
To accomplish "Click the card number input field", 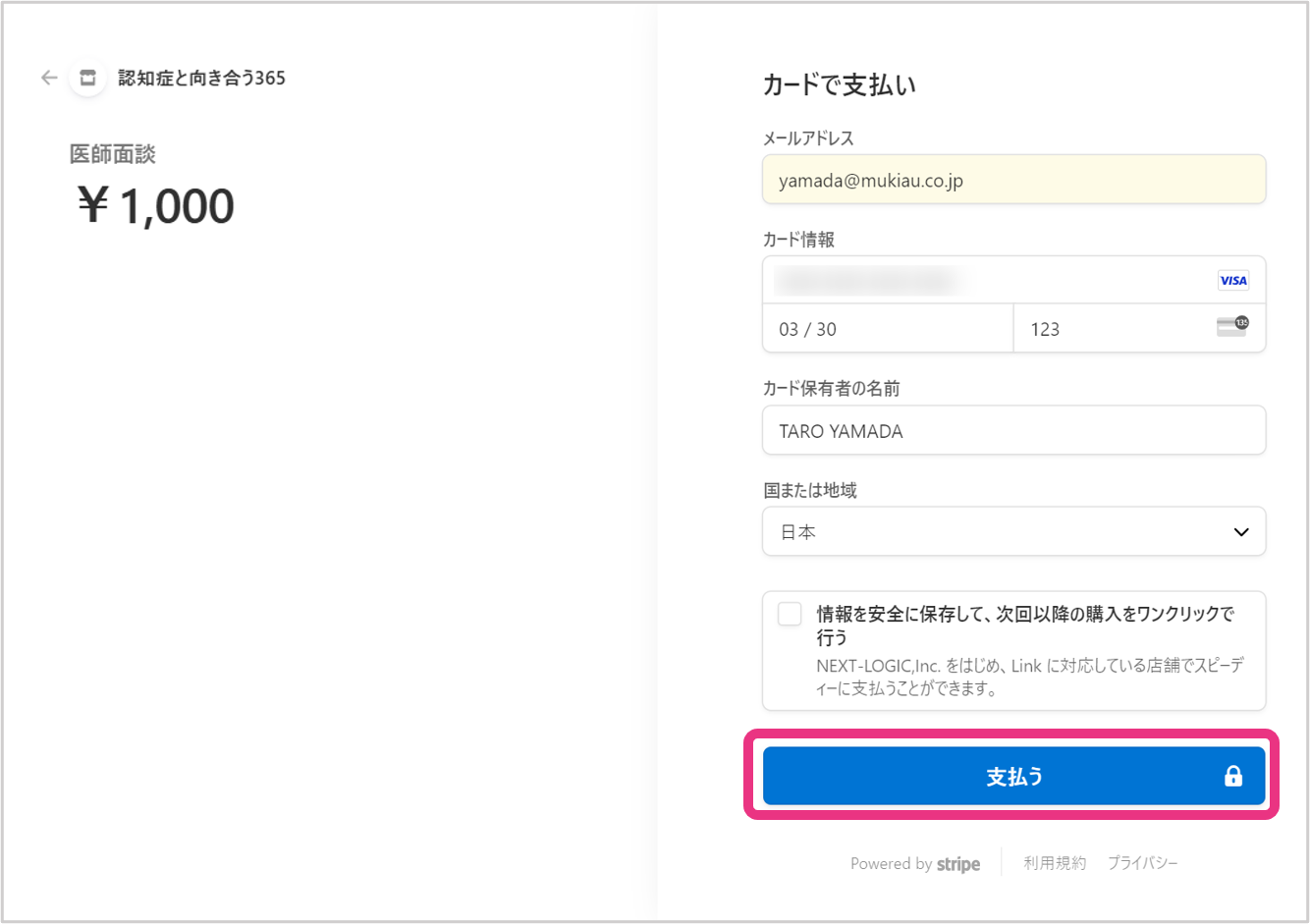I will (x=982, y=281).
